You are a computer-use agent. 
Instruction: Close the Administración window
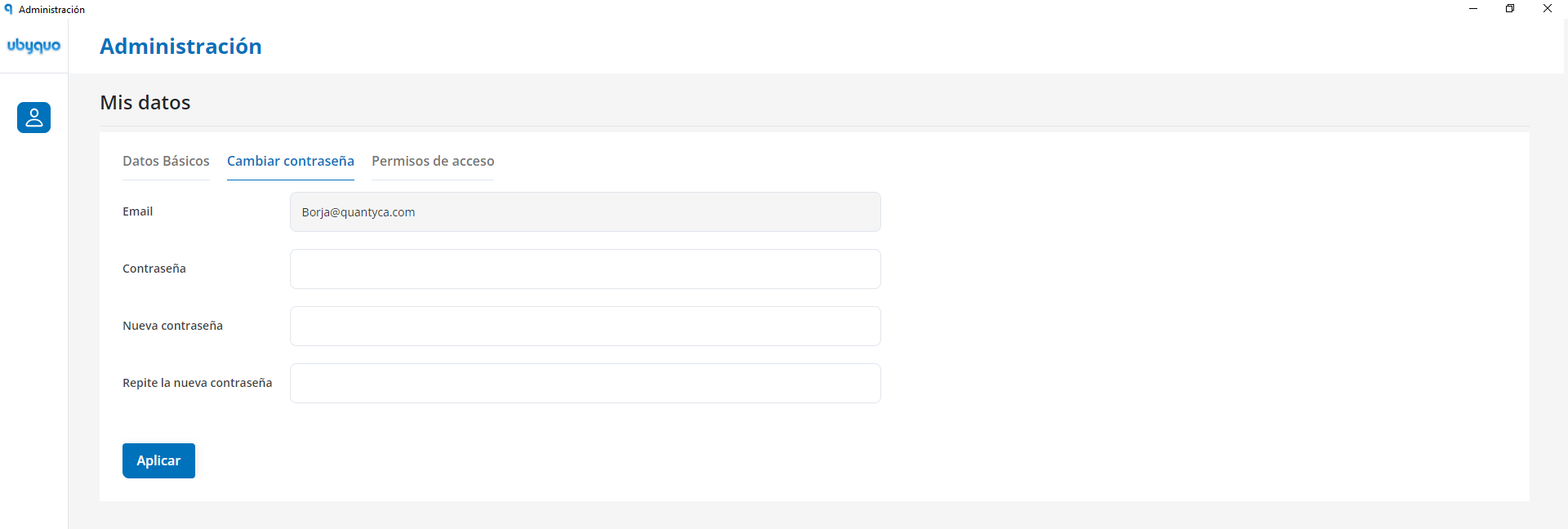click(1548, 9)
